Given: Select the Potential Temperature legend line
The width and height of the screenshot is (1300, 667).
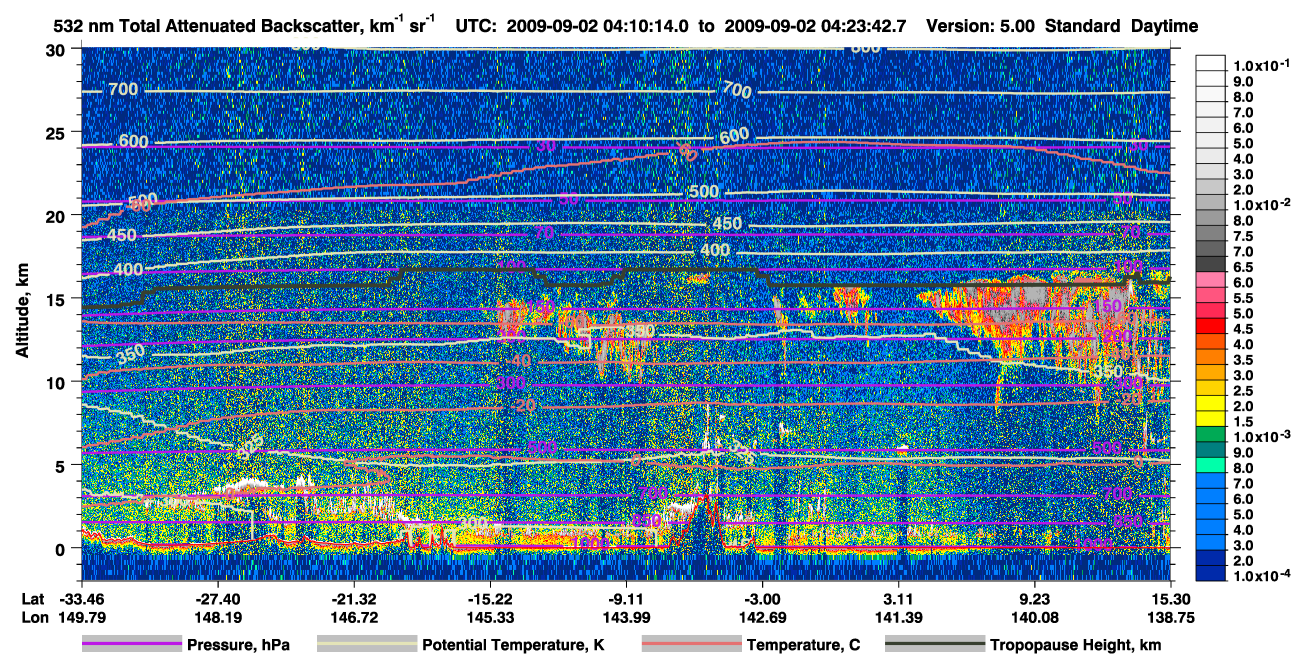Looking at the screenshot, I should (367, 646).
